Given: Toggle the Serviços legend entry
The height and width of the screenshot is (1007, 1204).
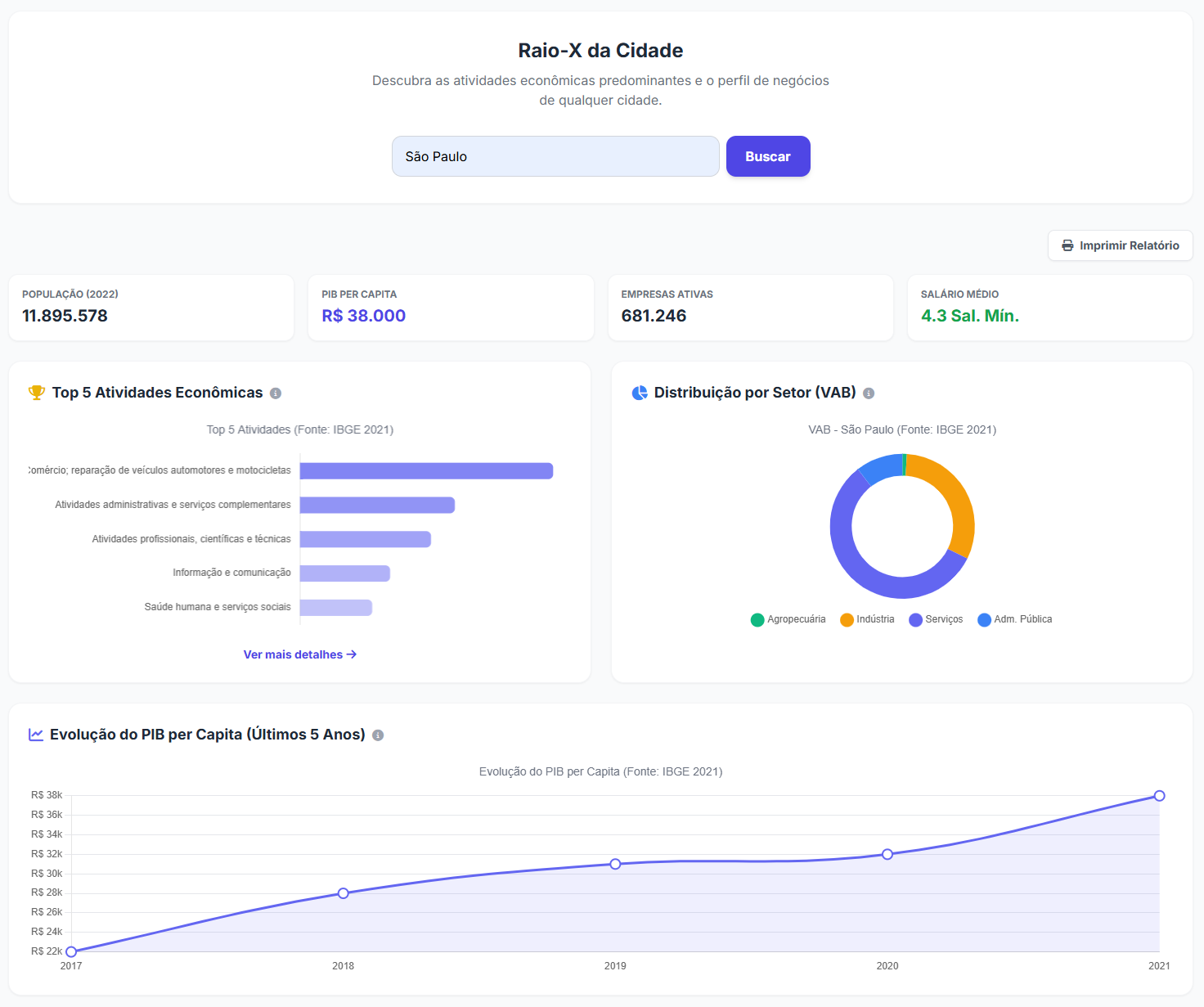Looking at the screenshot, I should (x=937, y=619).
